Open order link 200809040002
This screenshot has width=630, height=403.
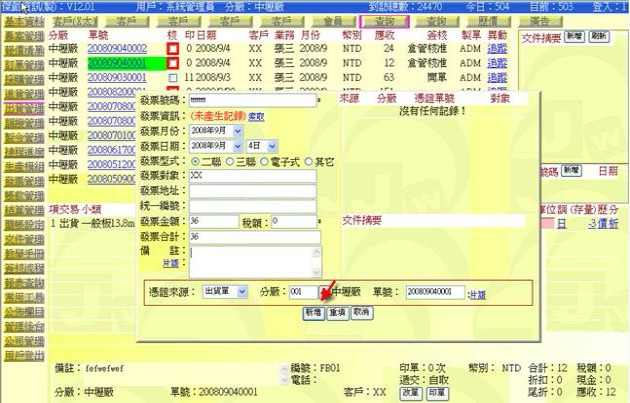click(x=117, y=48)
